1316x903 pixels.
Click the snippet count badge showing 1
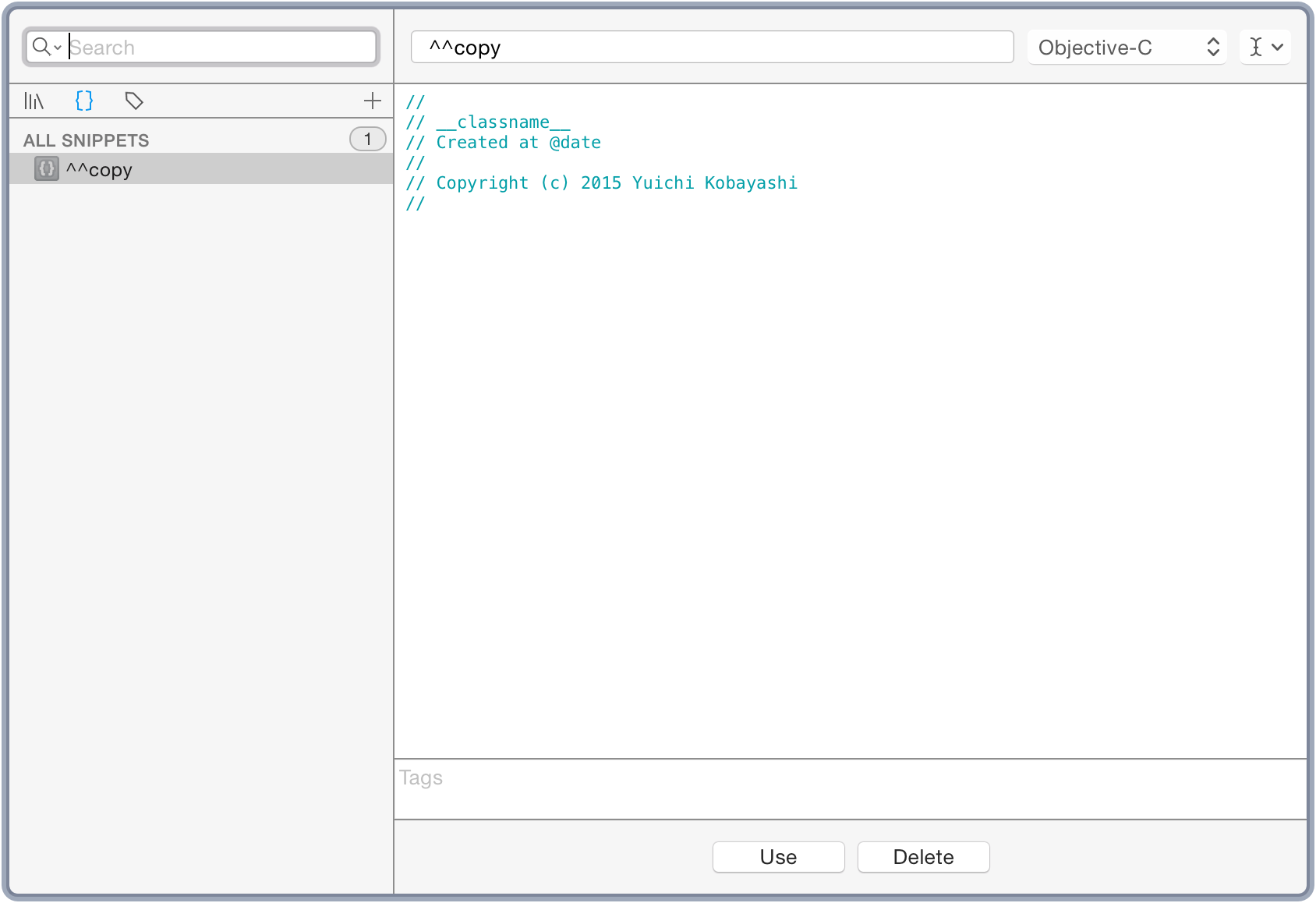[367, 140]
